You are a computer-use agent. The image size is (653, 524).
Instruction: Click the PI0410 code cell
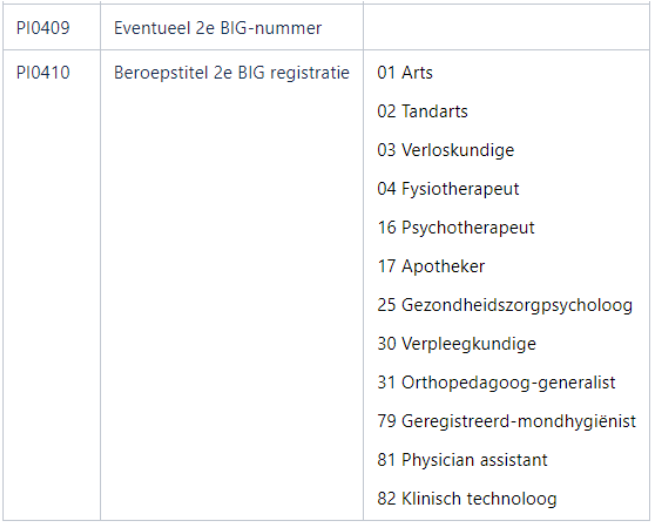tap(43, 72)
